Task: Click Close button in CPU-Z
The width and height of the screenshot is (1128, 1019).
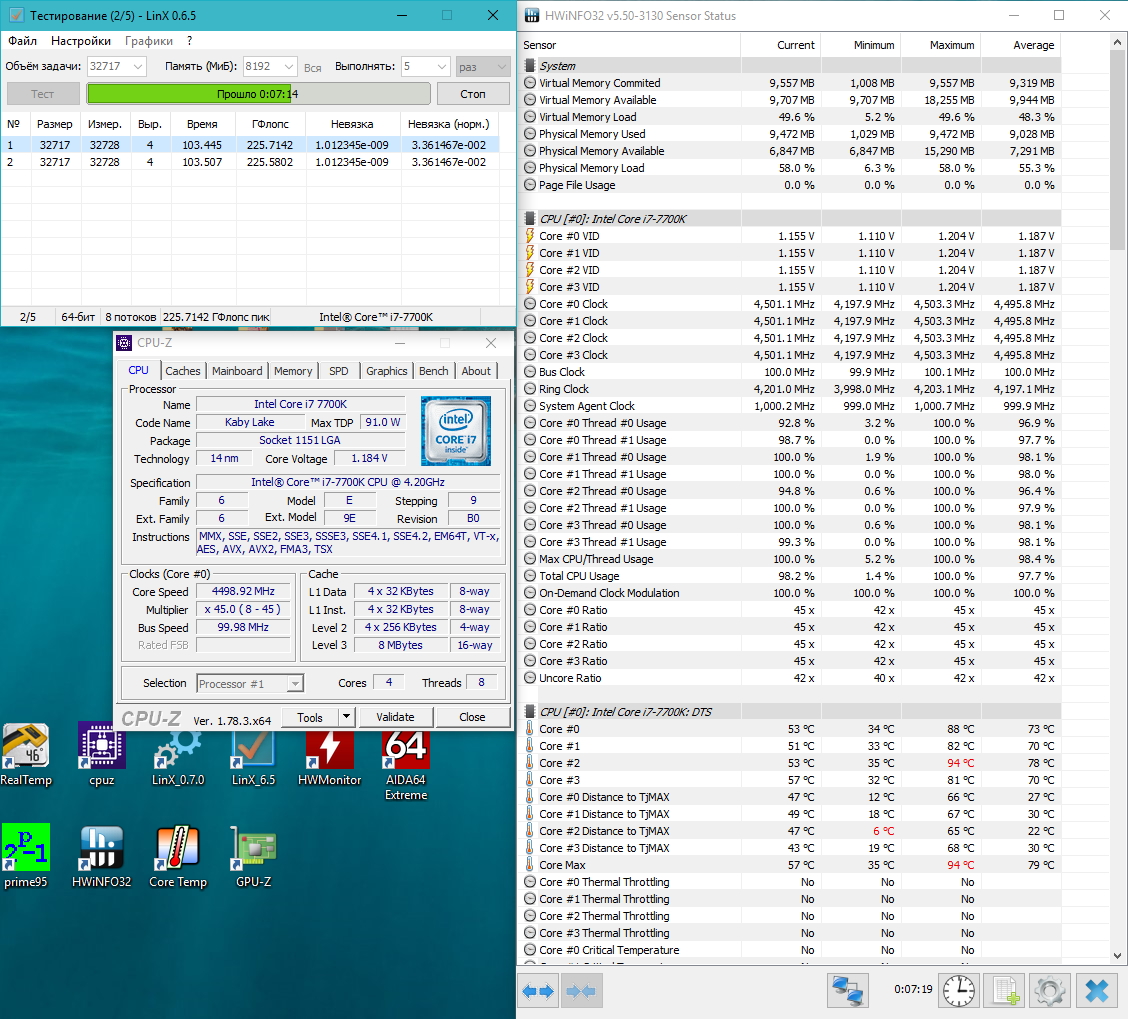Action: pyautogui.click(x=472, y=717)
